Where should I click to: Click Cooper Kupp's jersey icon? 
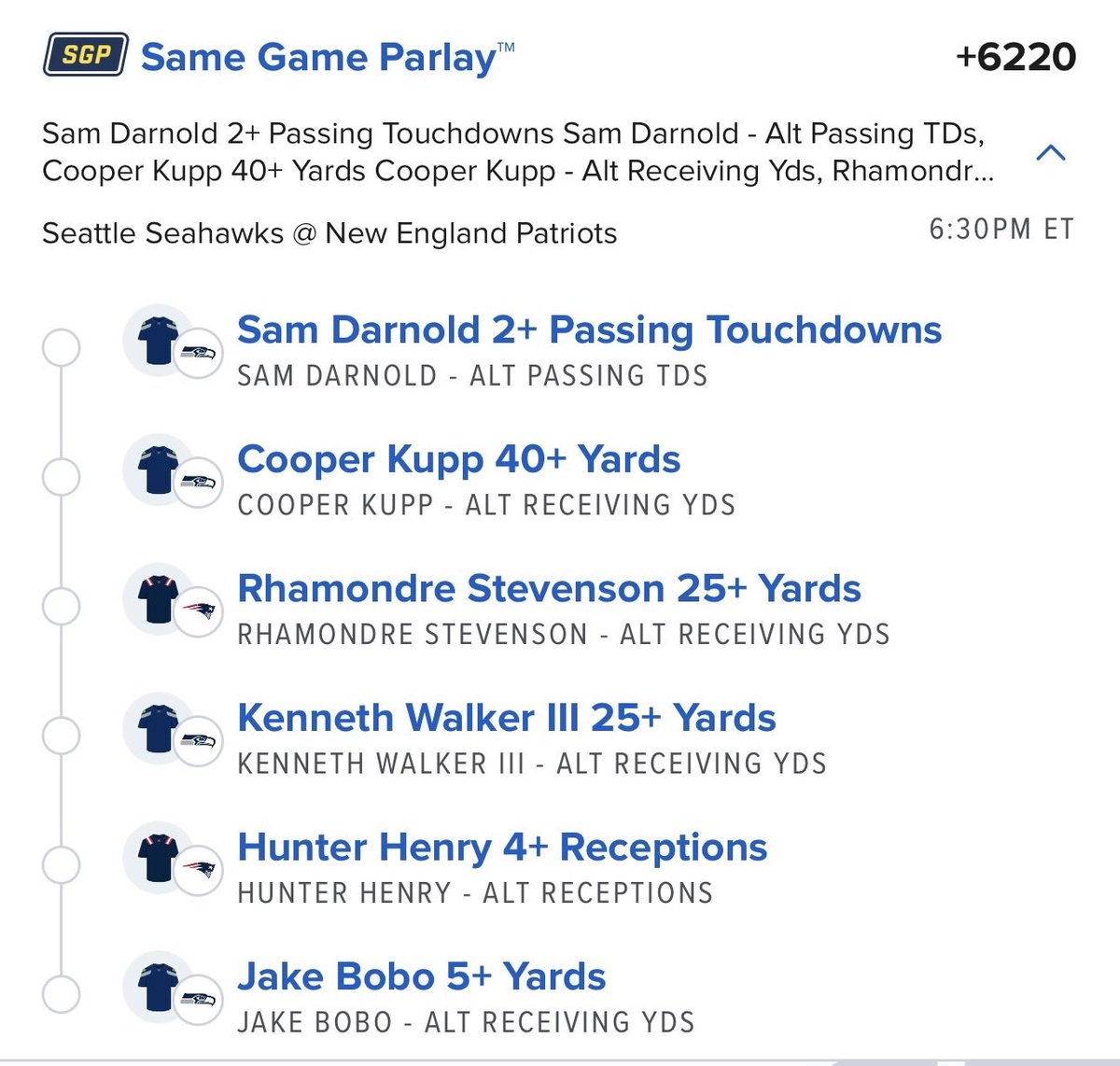pos(158,470)
